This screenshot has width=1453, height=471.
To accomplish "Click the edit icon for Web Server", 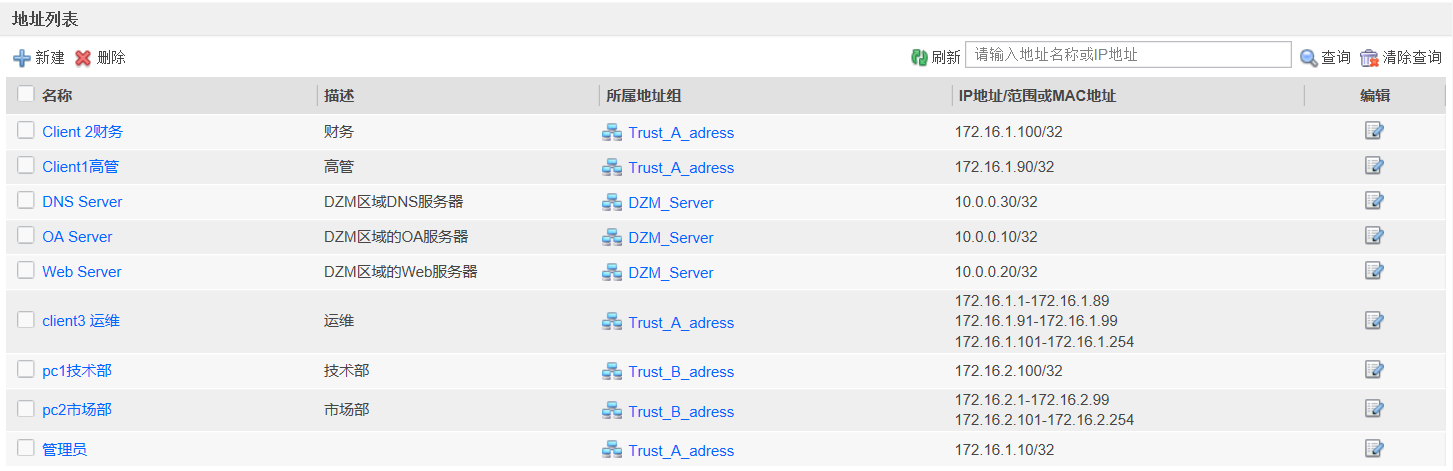I will [x=1374, y=271].
